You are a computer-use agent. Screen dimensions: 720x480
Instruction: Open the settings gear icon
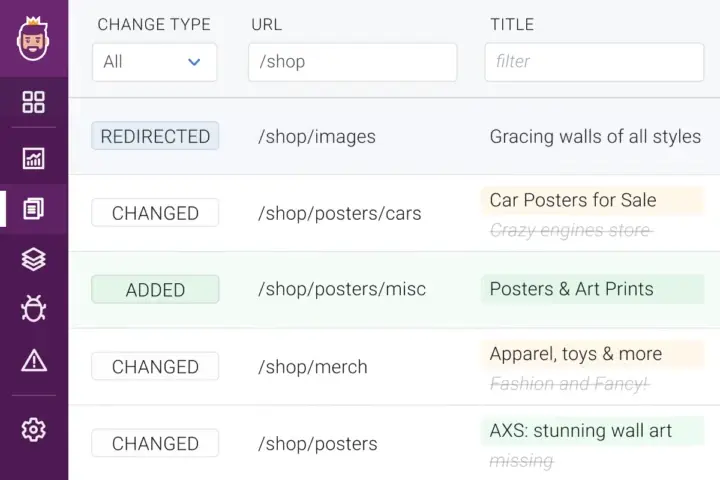(x=34, y=430)
